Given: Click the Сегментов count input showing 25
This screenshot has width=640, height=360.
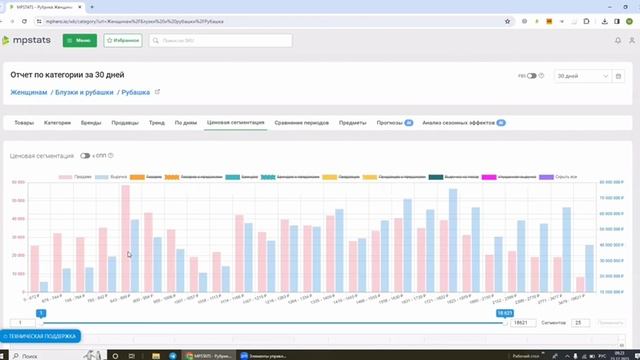Looking at the screenshot, I should tap(580, 322).
